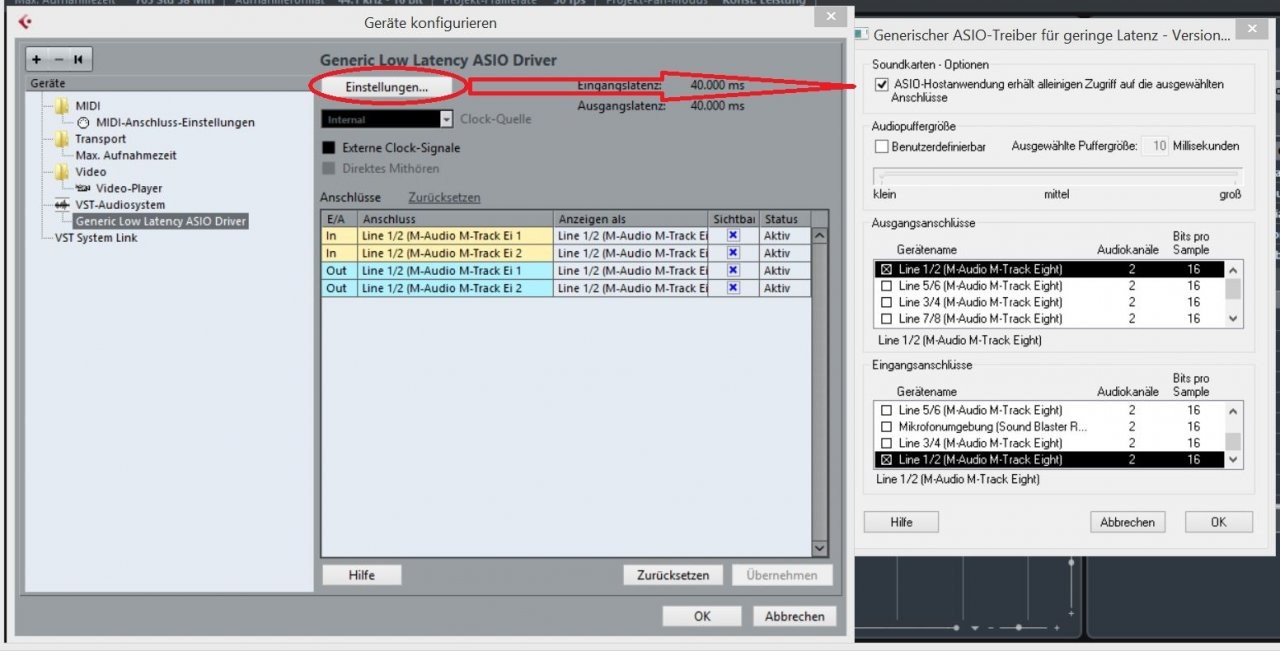Click Aktiv status of Out Ei 2 row
1280x651 pixels.
tap(785, 288)
